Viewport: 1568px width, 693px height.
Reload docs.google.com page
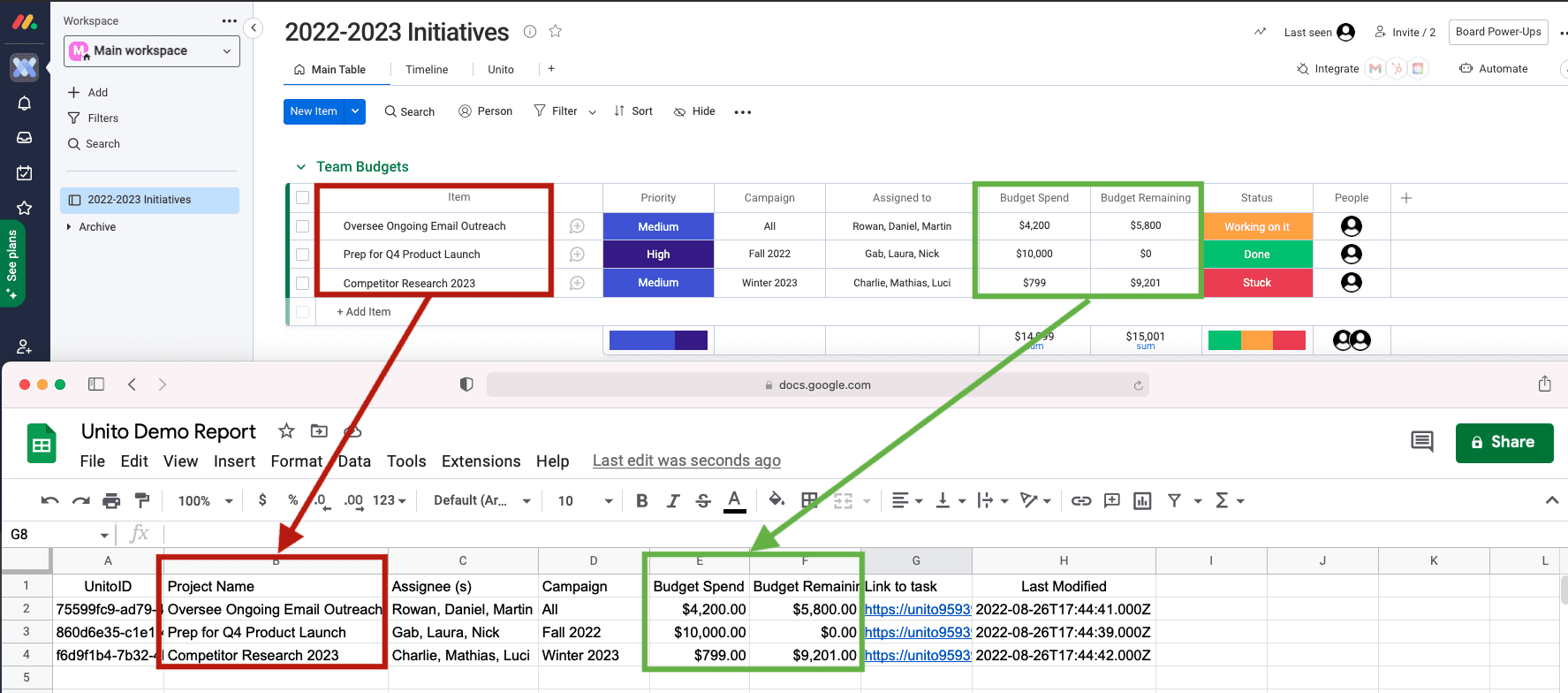tap(1138, 385)
